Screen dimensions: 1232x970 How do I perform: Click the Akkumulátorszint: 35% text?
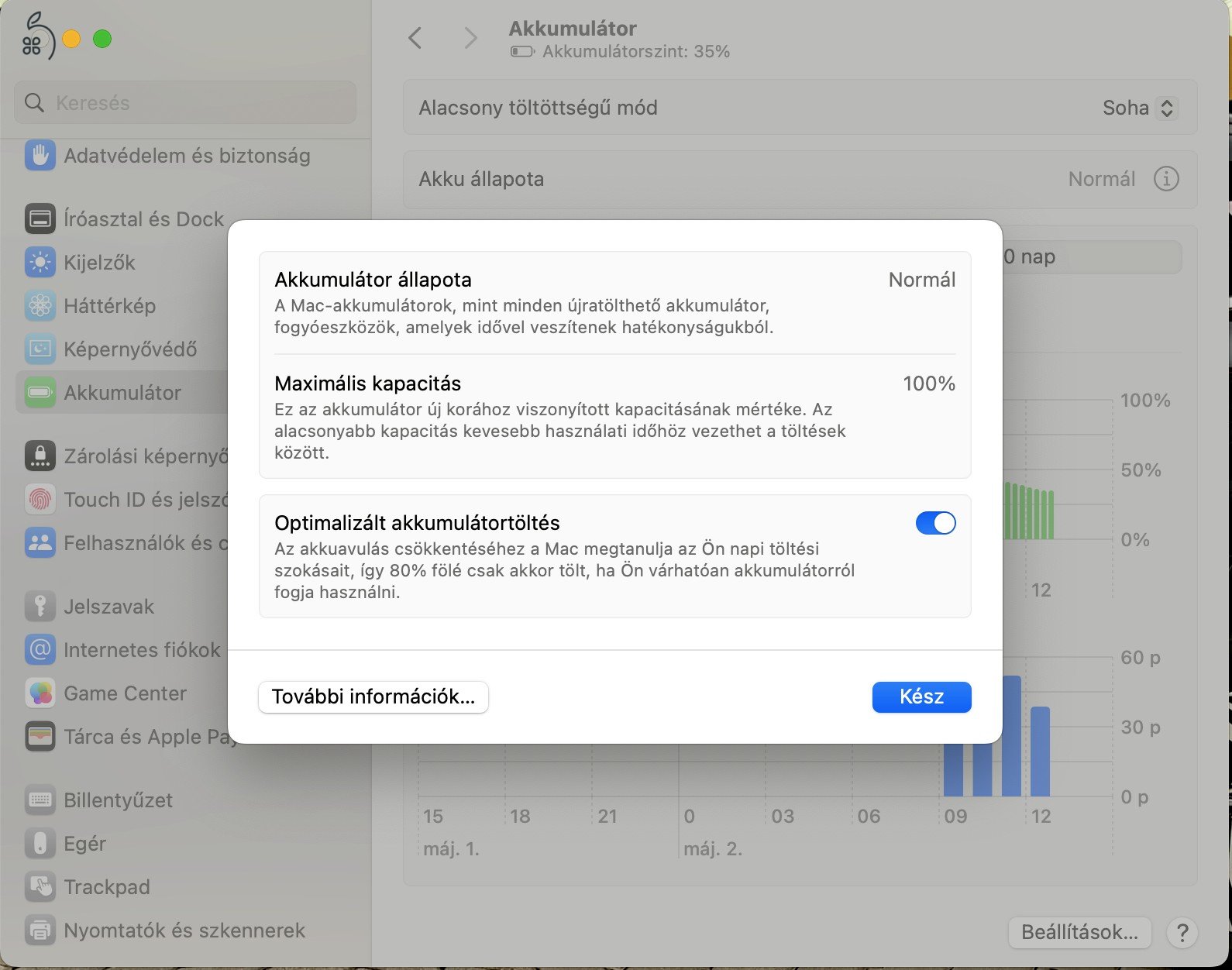click(x=636, y=52)
